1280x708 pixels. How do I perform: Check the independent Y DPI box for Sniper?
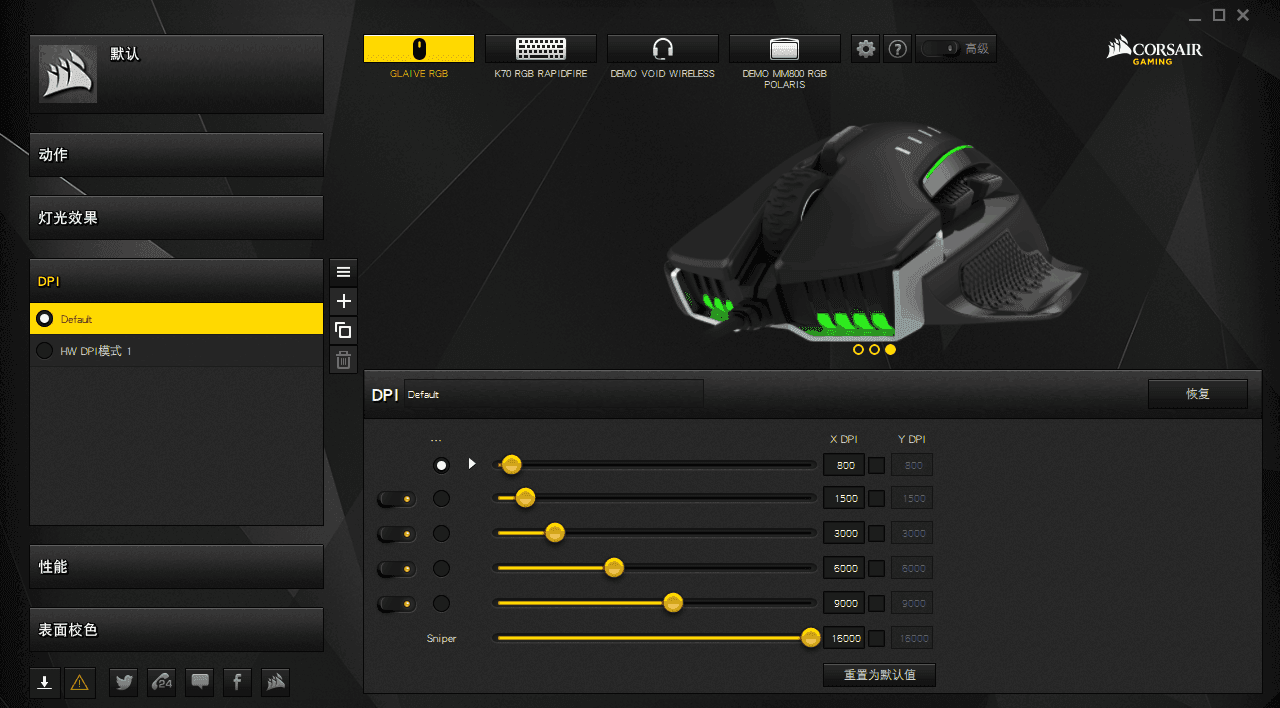(x=876, y=638)
